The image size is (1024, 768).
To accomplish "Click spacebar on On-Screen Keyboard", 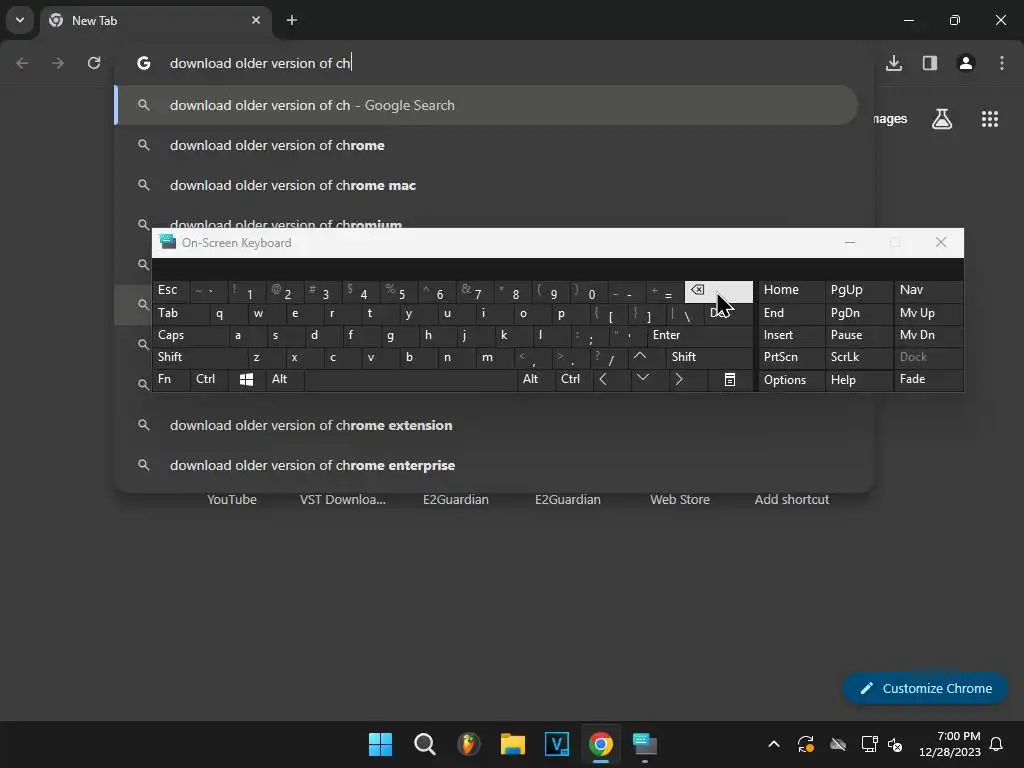I will click(x=410, y=379).
